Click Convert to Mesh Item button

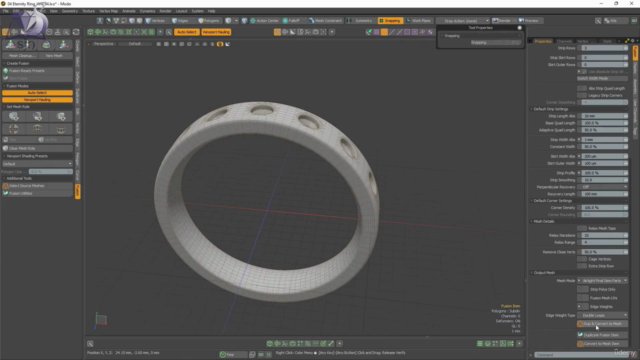602,344
